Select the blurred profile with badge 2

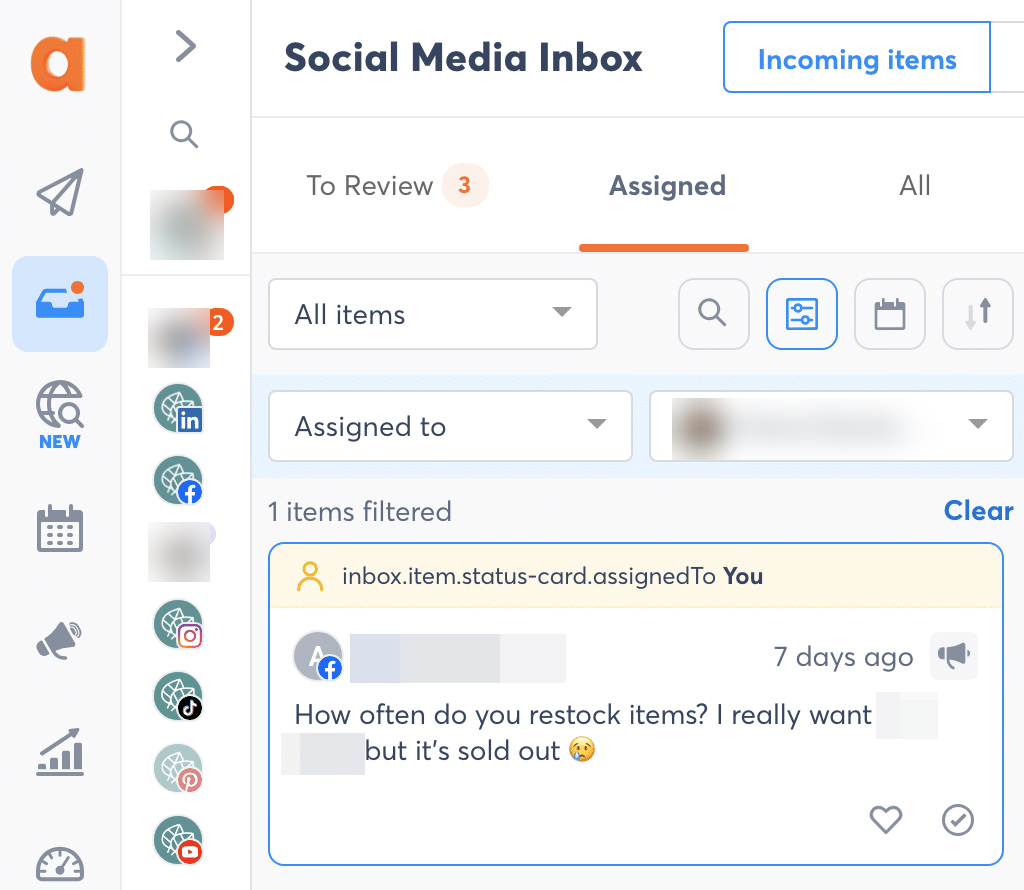tap(180, 338)
